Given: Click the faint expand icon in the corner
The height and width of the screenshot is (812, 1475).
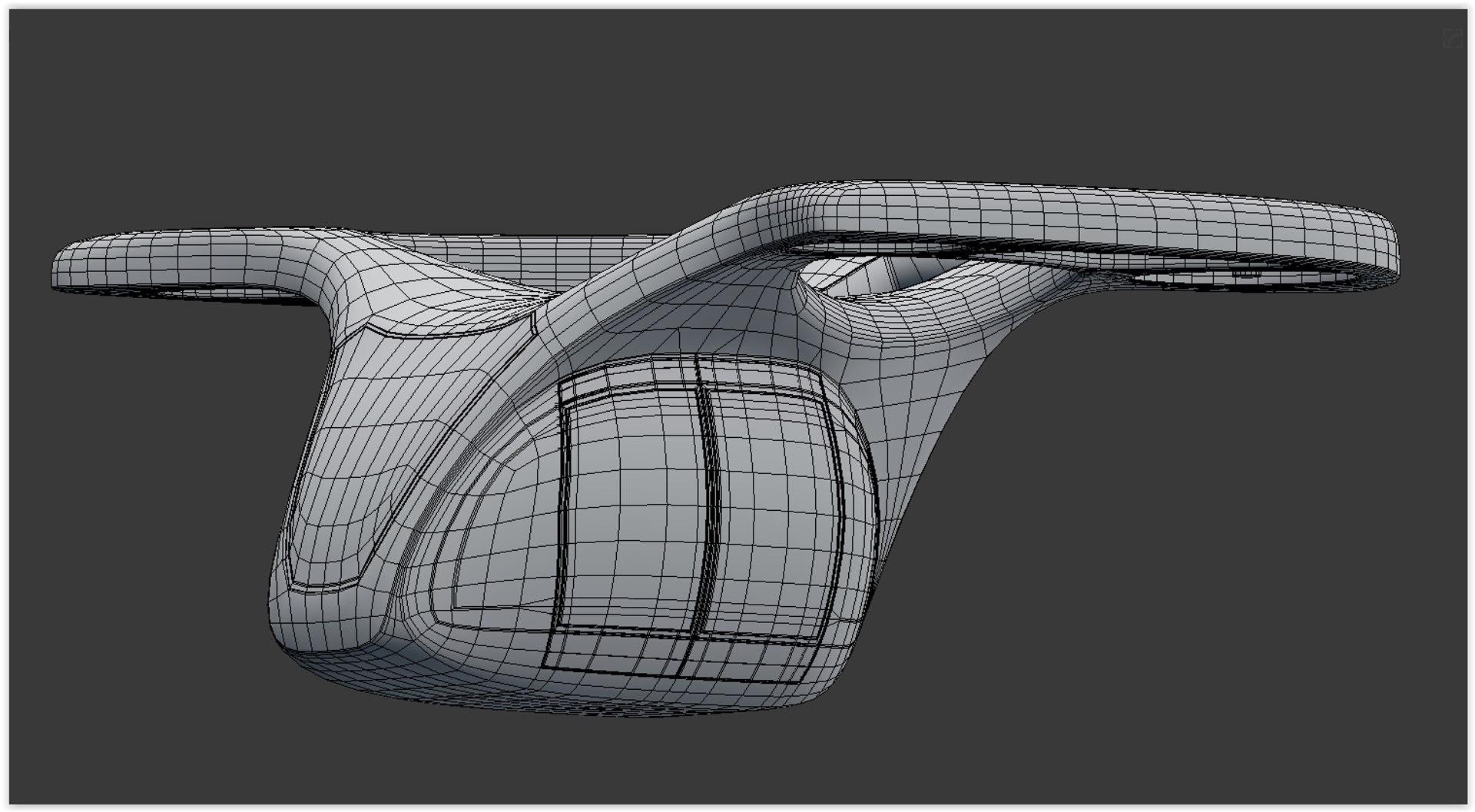Looking at the screenshot, I should [x=1453, y=38].
